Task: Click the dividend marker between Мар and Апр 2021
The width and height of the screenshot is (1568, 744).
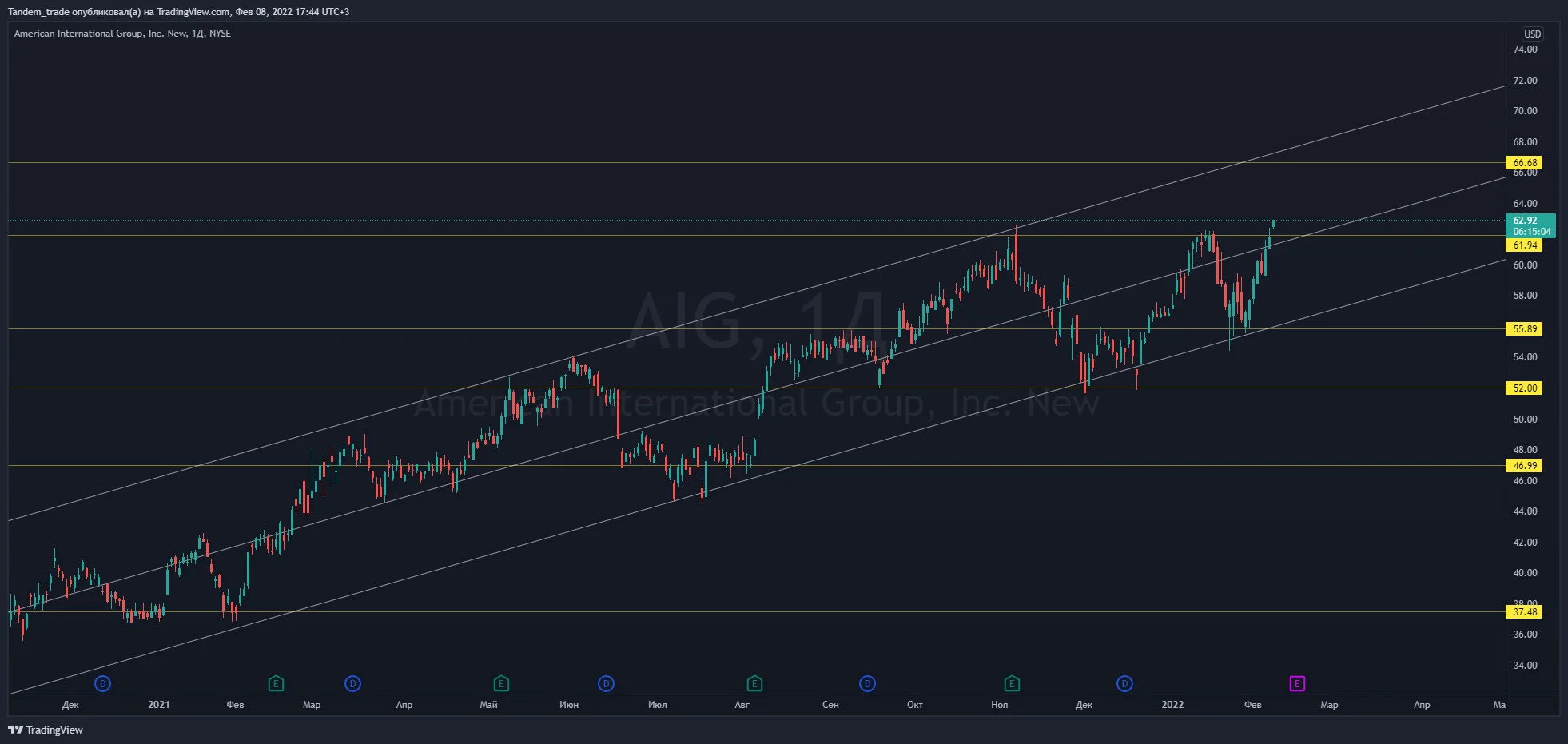Action: (352, 683)
